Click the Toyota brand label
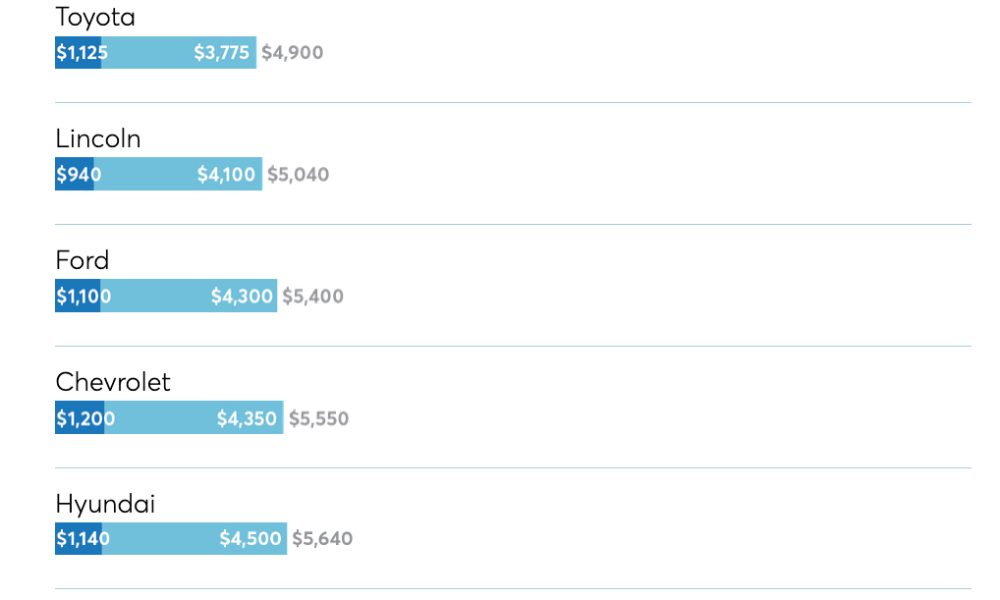 95,17
